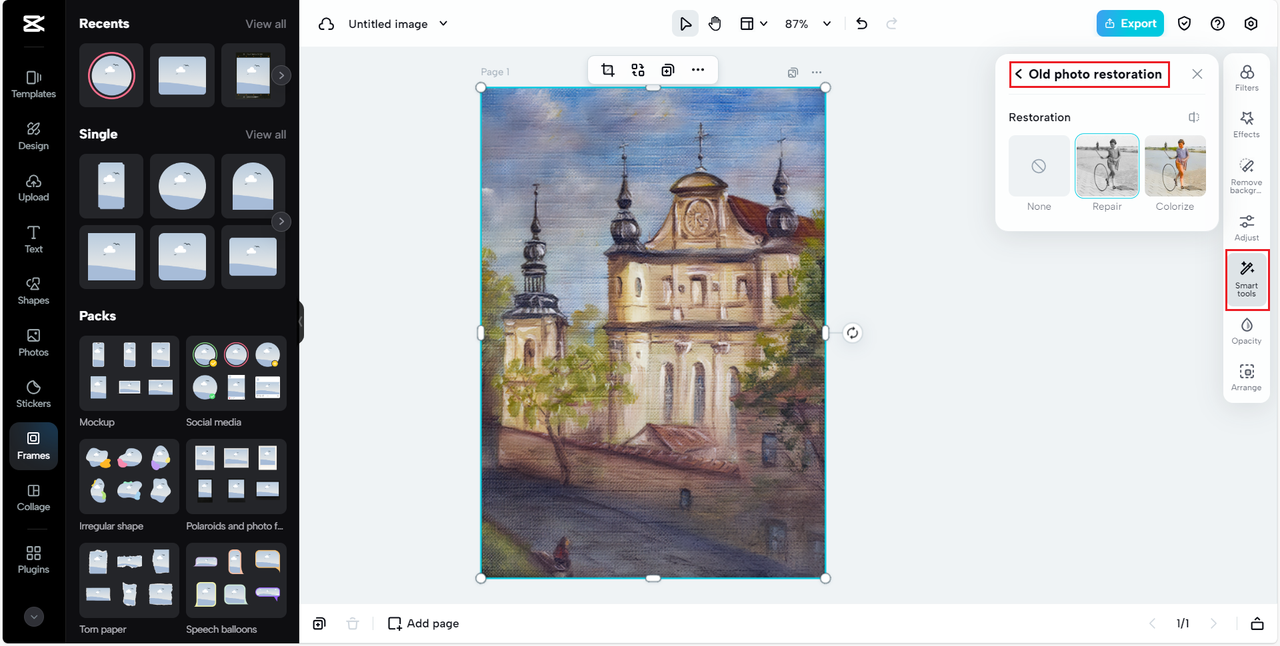Open the Text sidebar panel
Viewport: 1280px width, 646px height.
tap(33, 239)
